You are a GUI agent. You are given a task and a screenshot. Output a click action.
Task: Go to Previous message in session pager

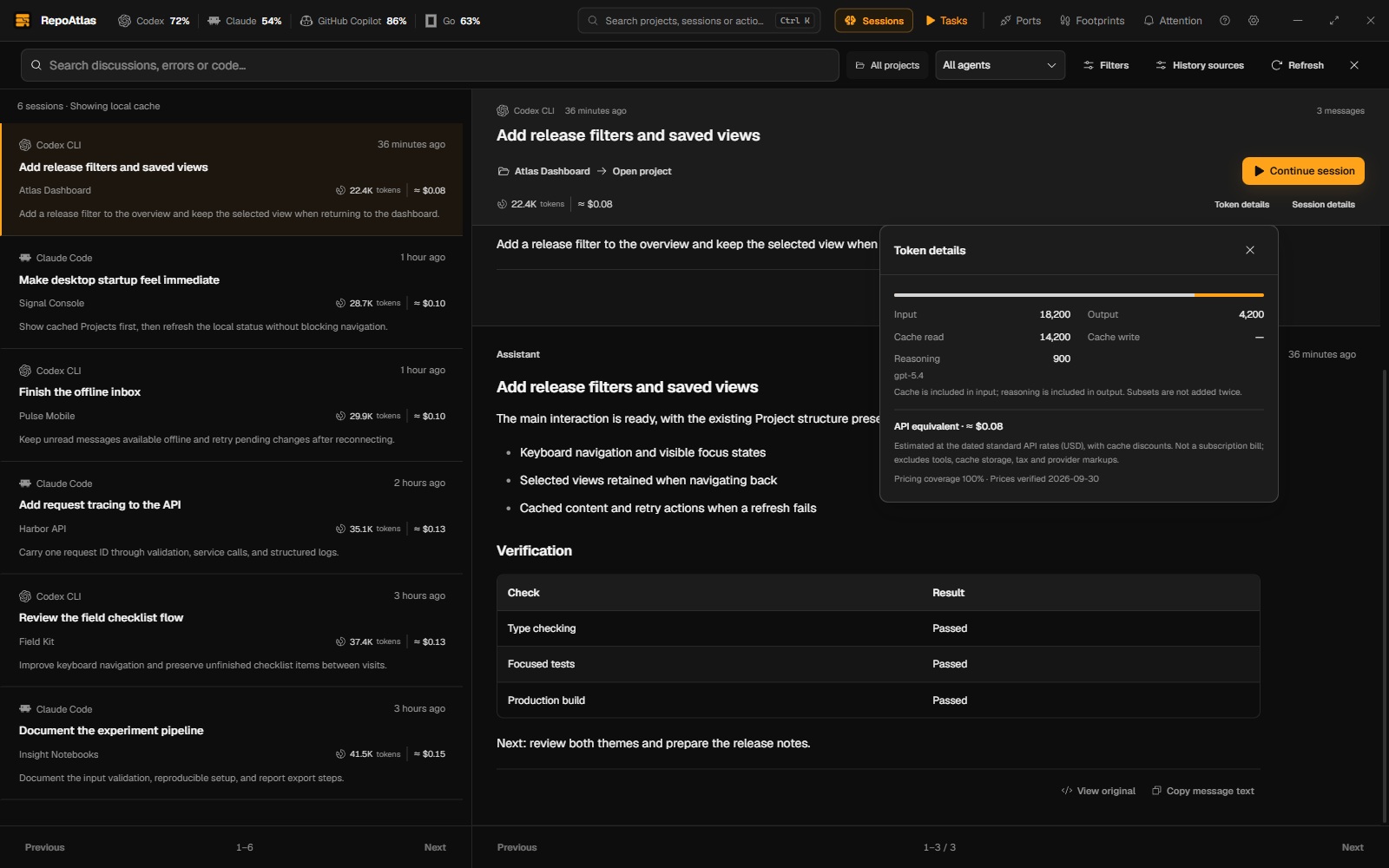click(517, 847)
